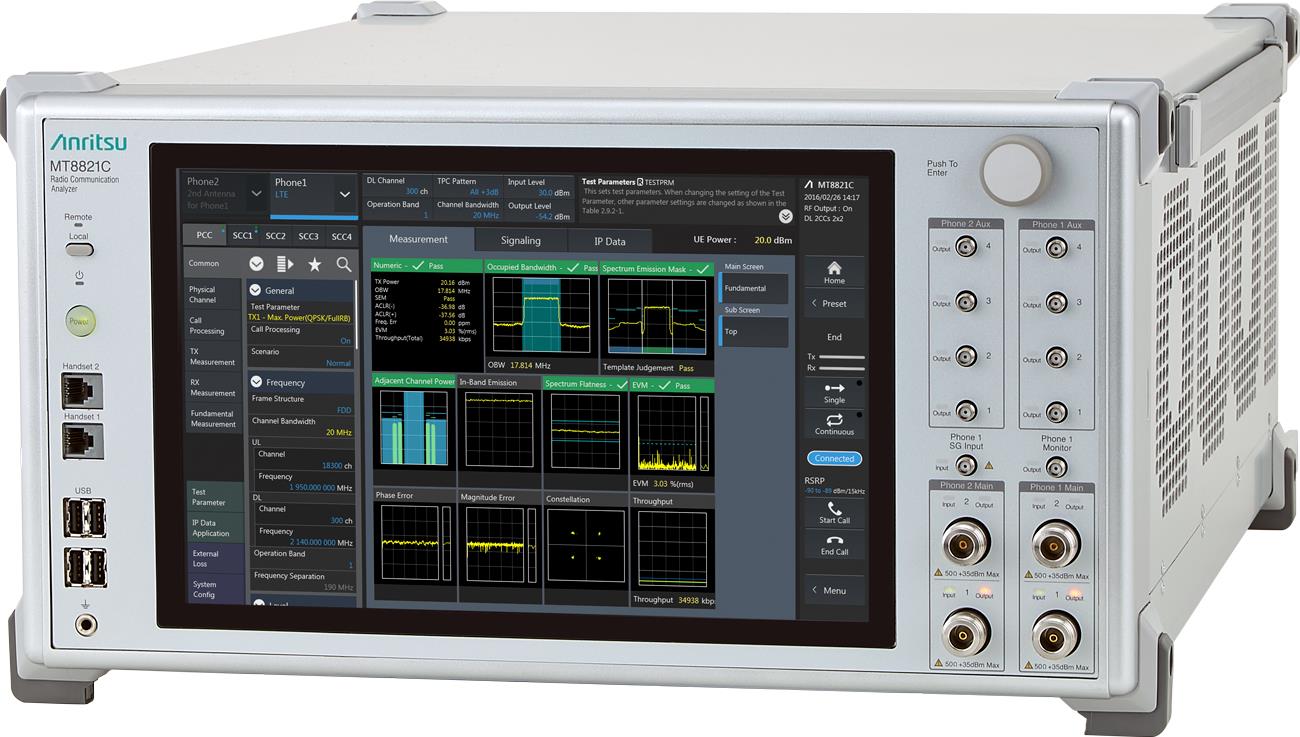
Task: Start Continuous measurement mode
Action: pyautogui.click(x=833, y=424)
